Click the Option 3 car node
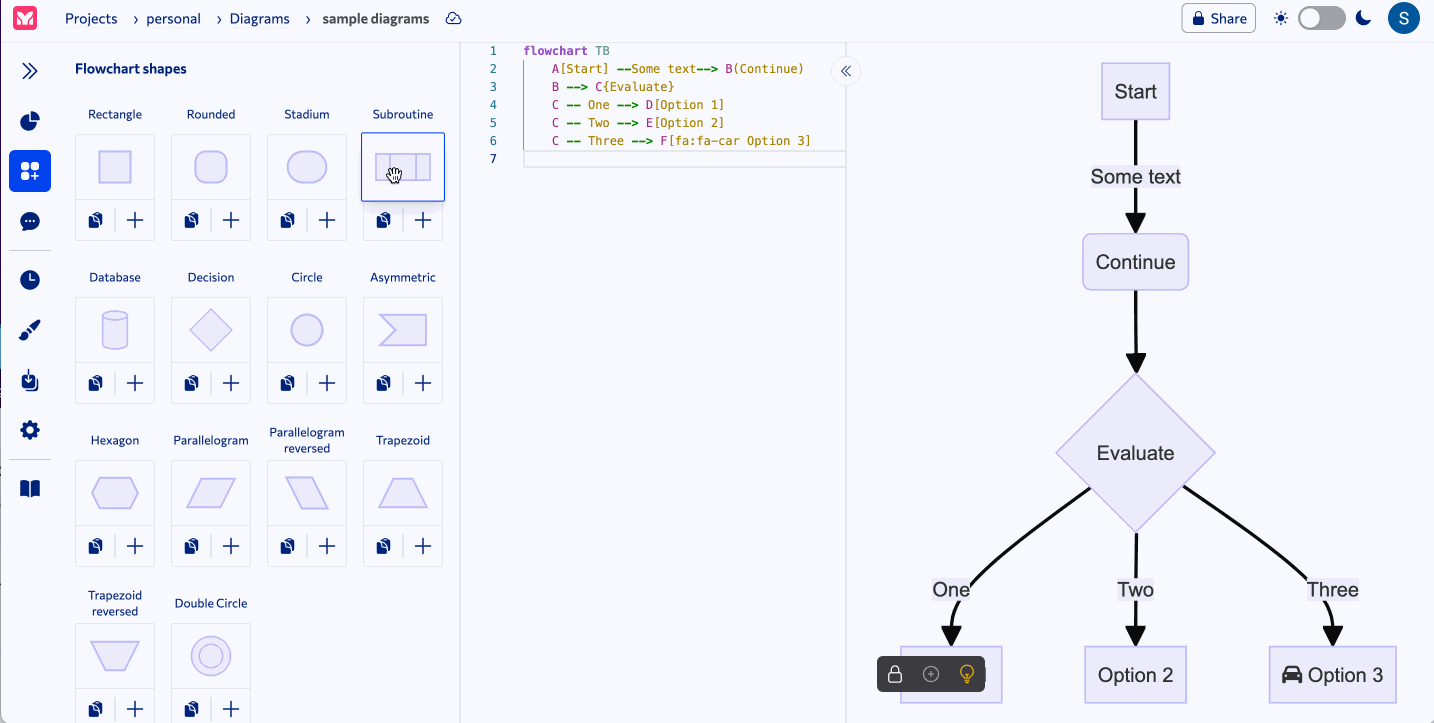Viewport: 1434px width, 723px height. [x=1332, y=675]
